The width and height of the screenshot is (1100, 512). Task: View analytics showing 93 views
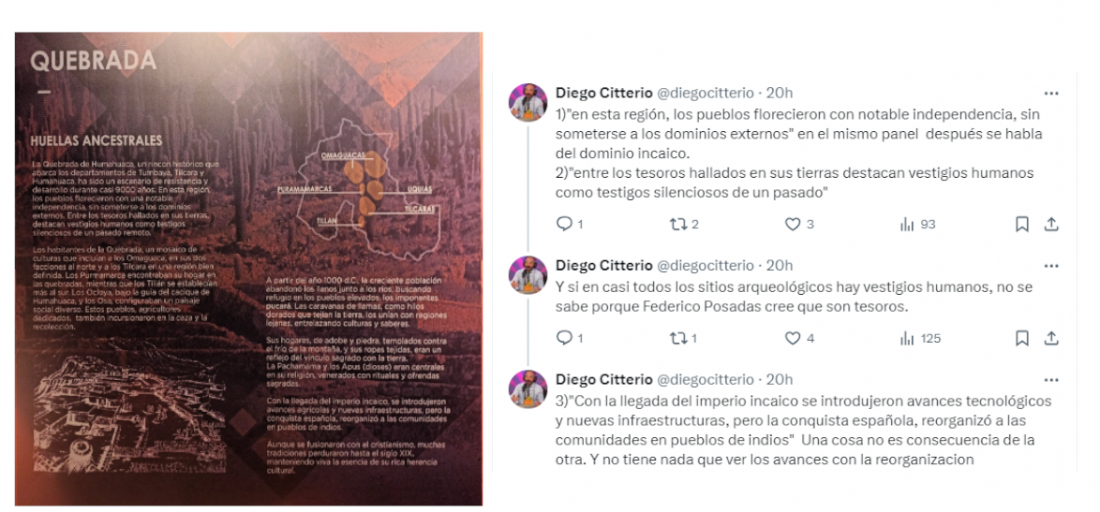918,224
